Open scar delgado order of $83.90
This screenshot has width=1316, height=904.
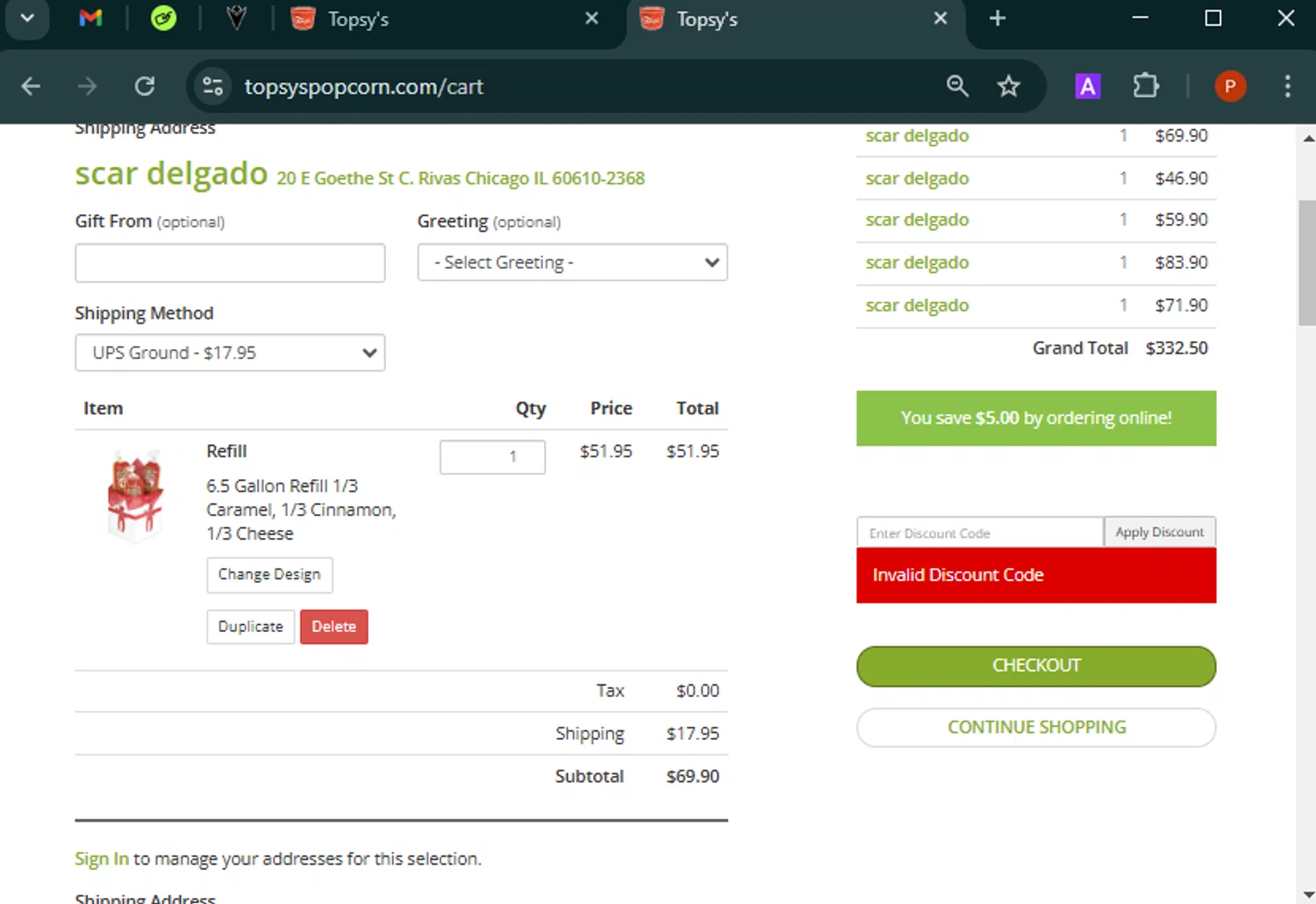click(917, 262)
